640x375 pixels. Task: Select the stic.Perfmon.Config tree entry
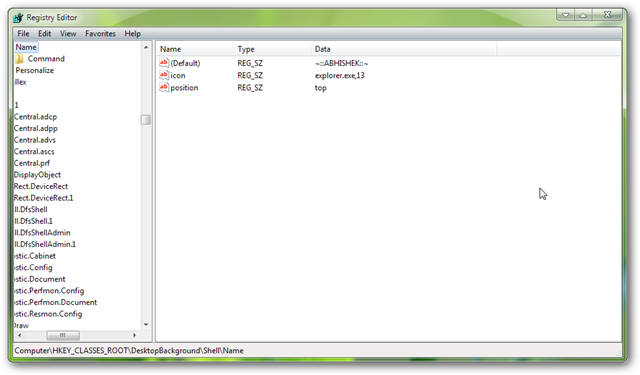pyautogui.click(x=49, y=291)
